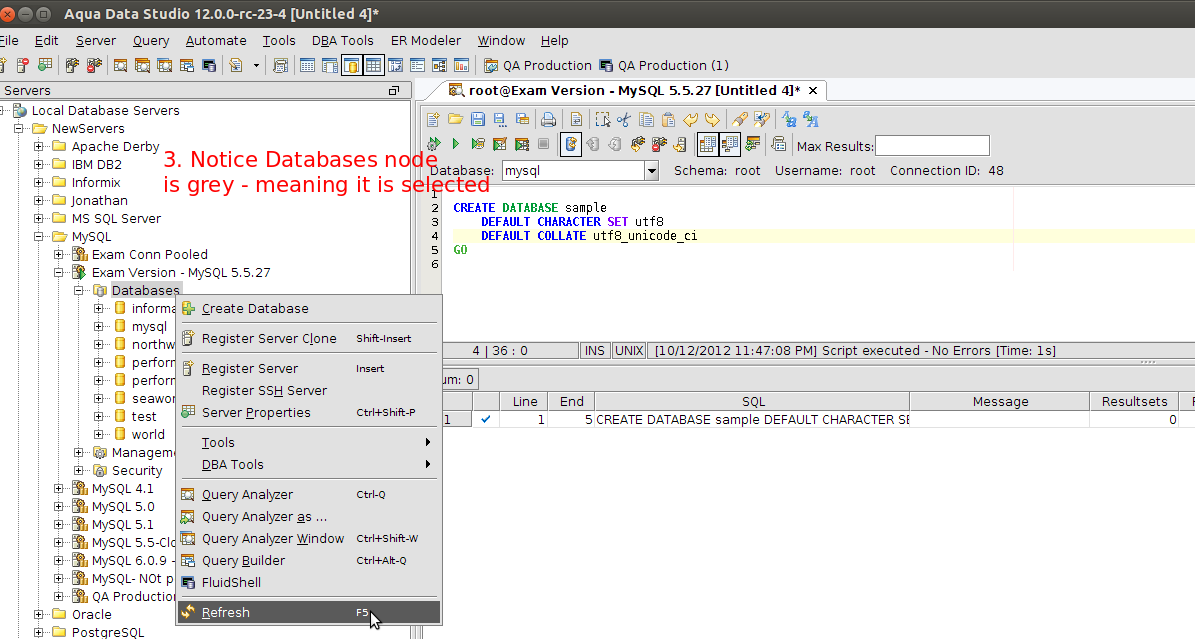
Task: Open the small dropdown arrow in the main toolbar
Action: pos(256,66)
